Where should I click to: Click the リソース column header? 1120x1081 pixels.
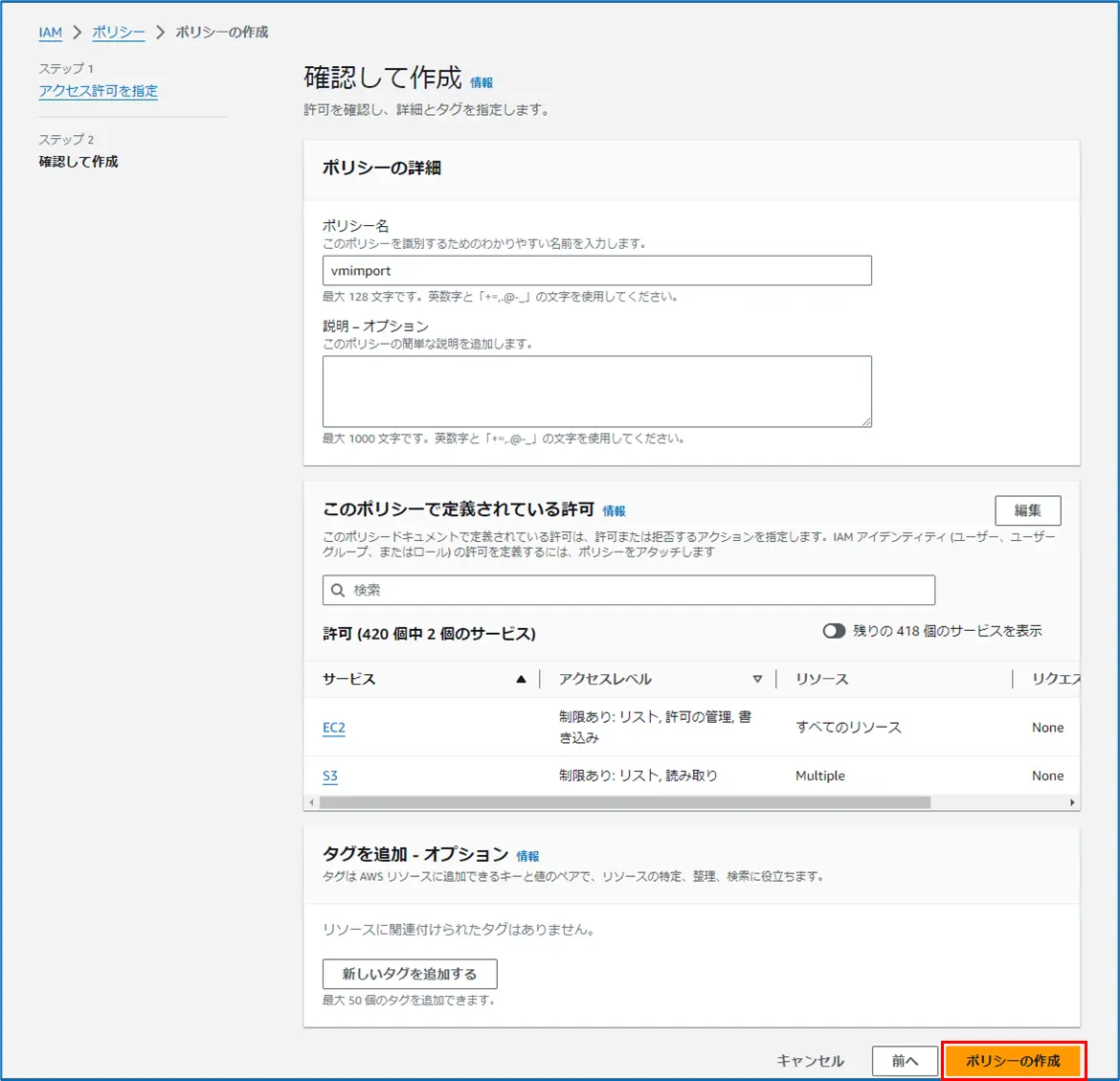821,679
